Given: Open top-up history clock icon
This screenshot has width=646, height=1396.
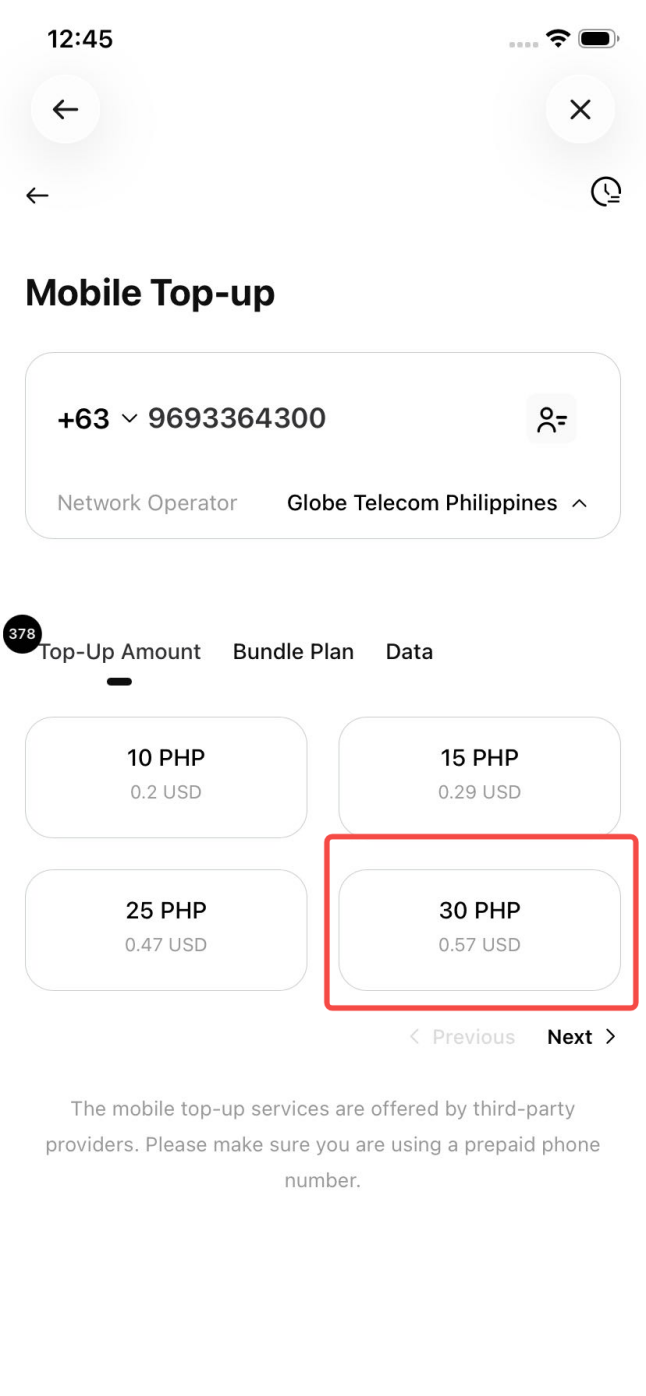Looking at the screenshot, I should [606, 191].
